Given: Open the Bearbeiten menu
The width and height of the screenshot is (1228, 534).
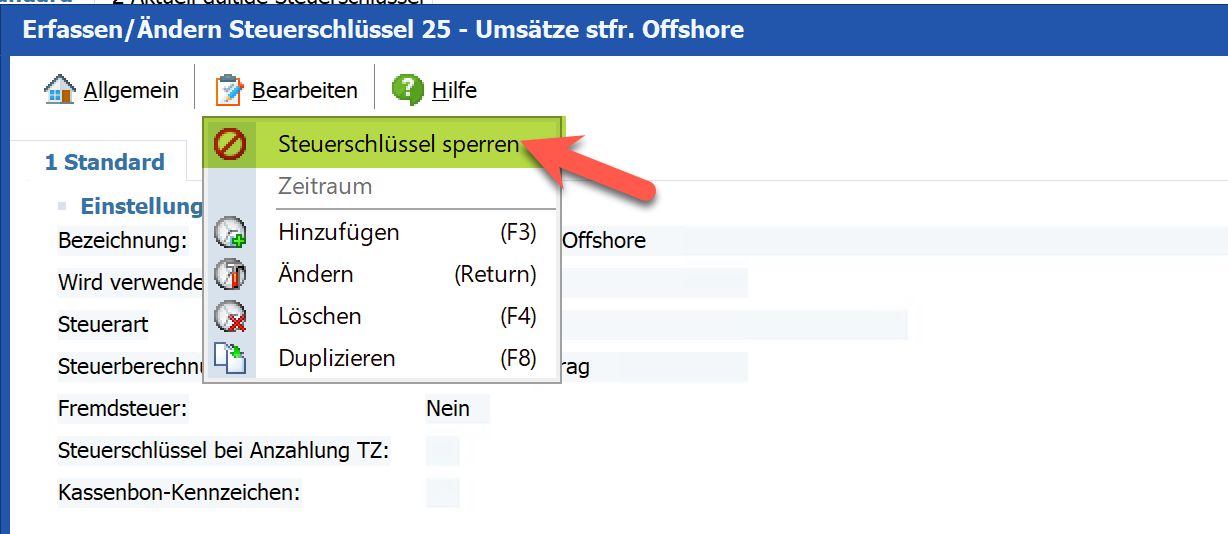Looking at the screenshot, I should tap(304, 91).
